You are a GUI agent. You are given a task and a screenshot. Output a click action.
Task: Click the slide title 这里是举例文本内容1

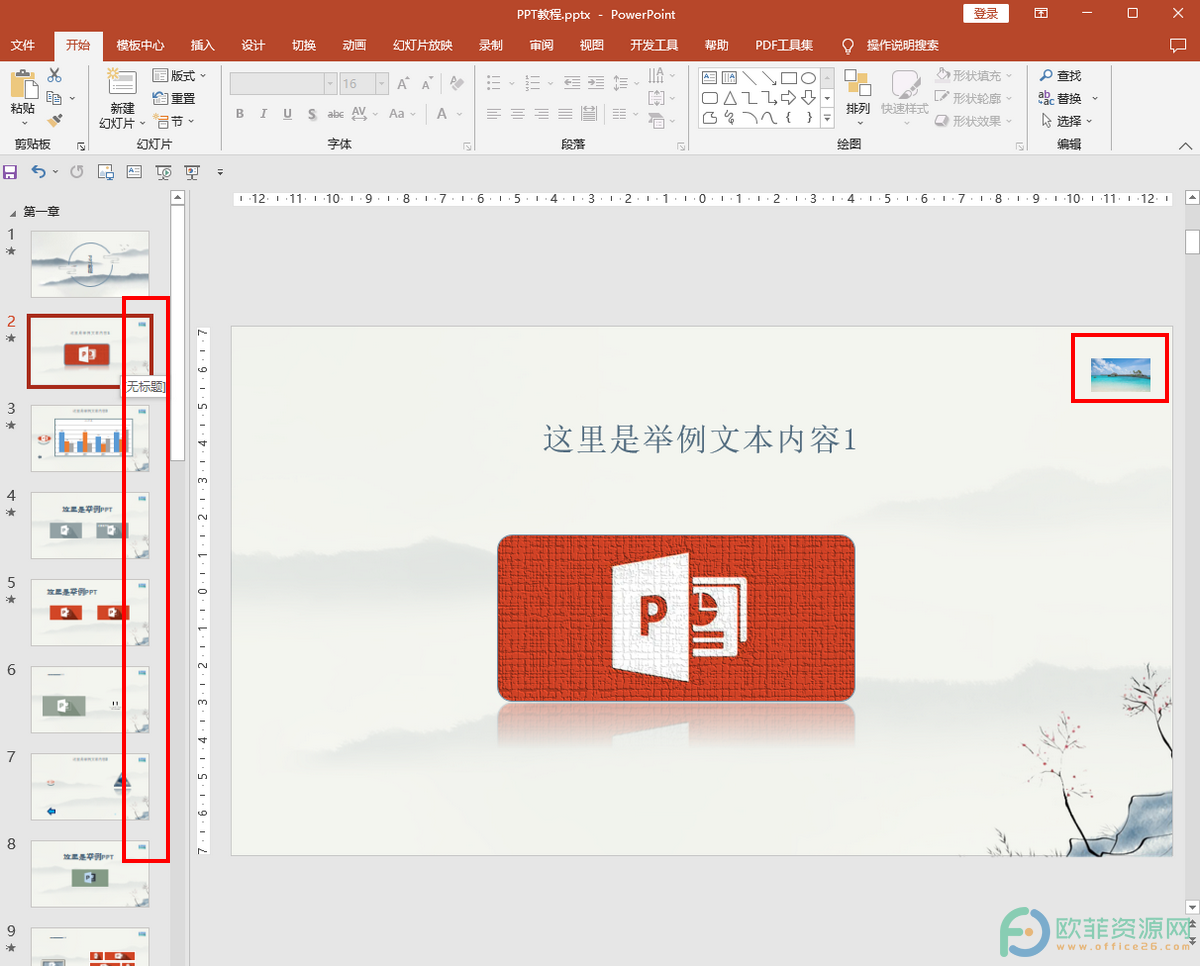[x=700, y=439]
